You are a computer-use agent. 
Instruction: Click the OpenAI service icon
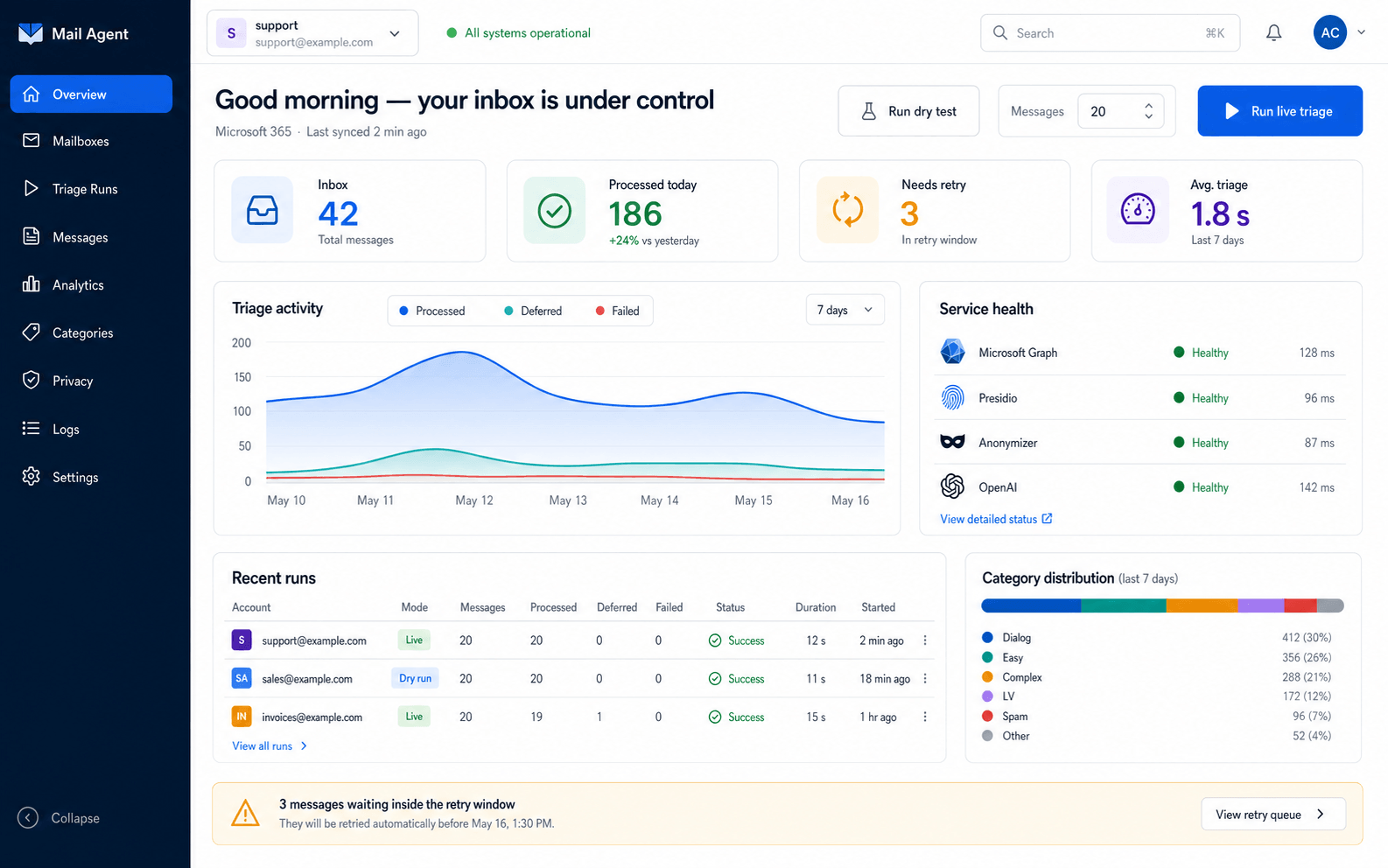pos(952,486)
